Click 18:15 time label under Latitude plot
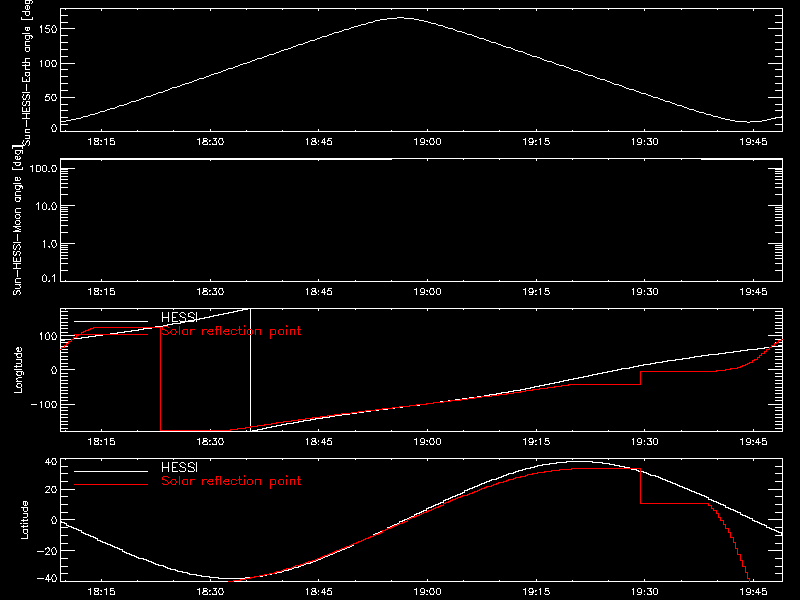The width and height of the screenshot is (800, 600). pos(101,591)
